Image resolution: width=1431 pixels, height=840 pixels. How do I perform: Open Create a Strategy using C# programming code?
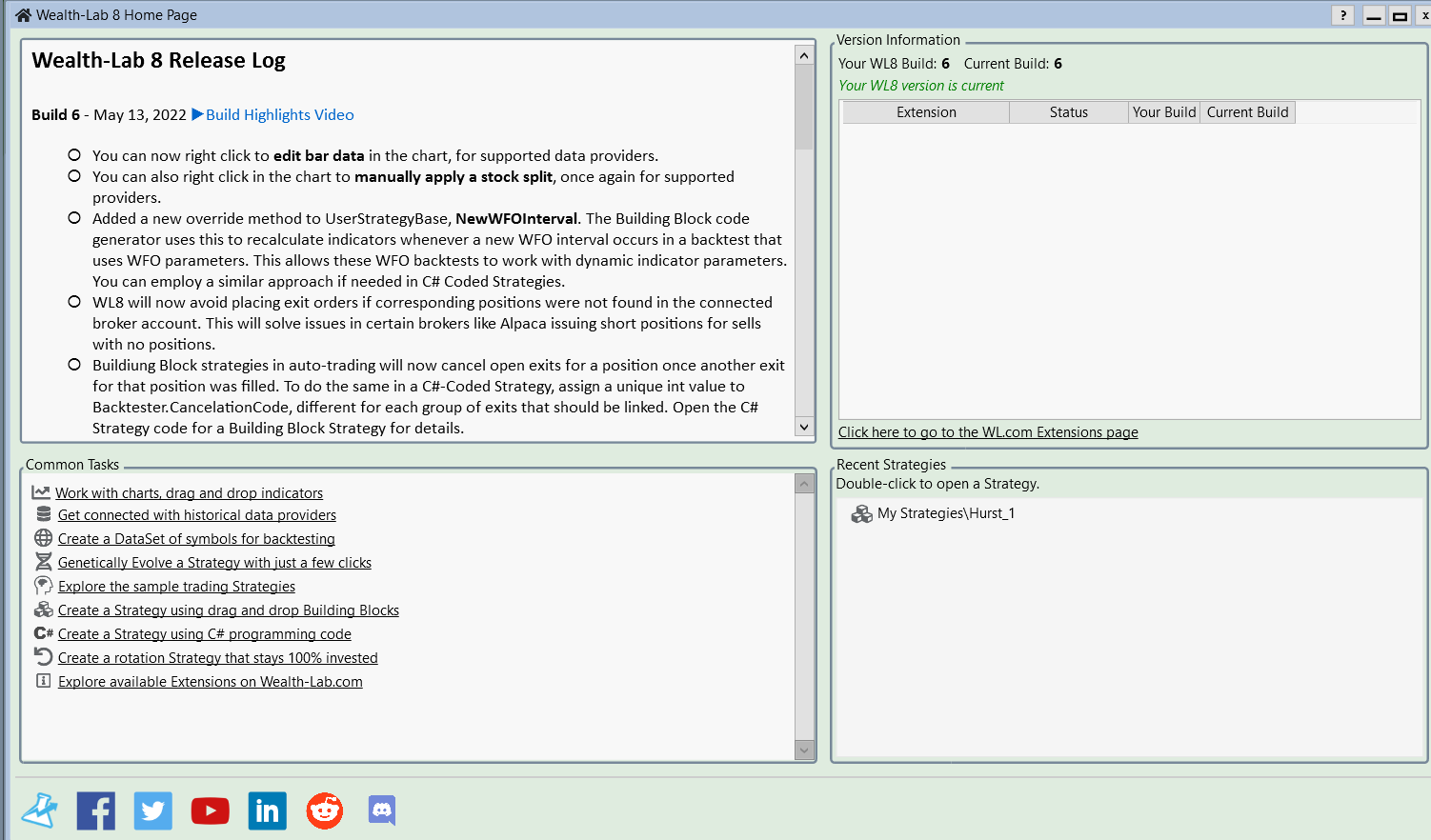coord(205,634)
